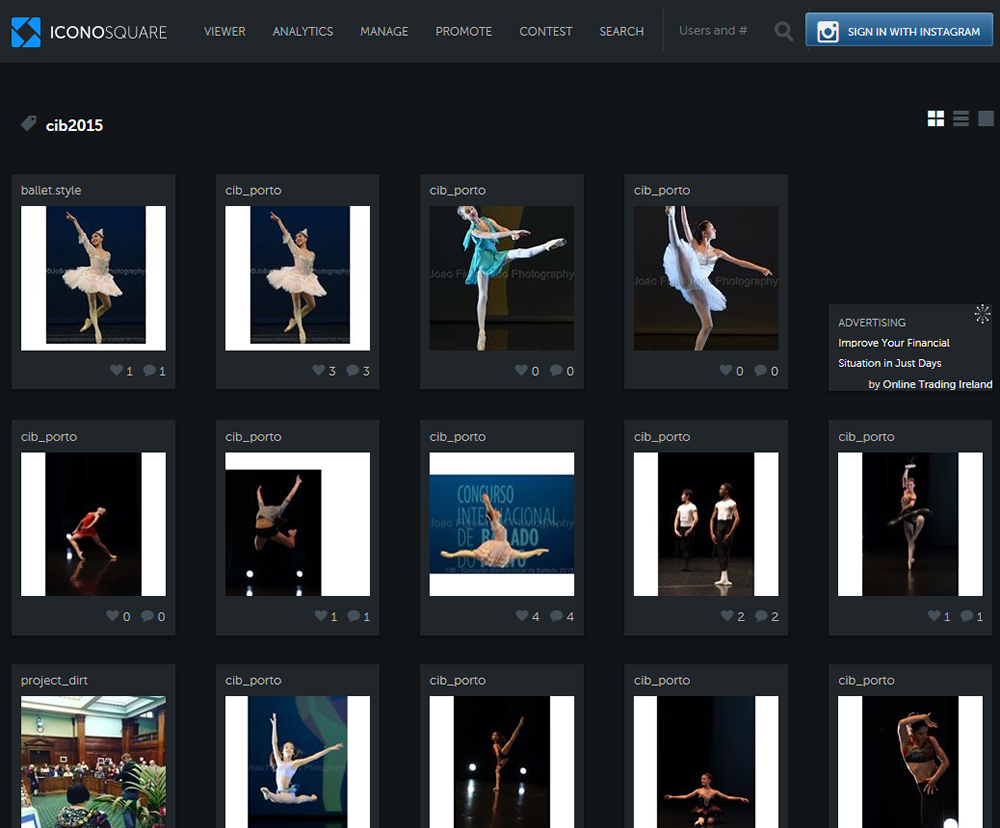Open Concurso Internacional de Bailado photo
This screenshot has width=1000, height=828.
pos(502,524)
